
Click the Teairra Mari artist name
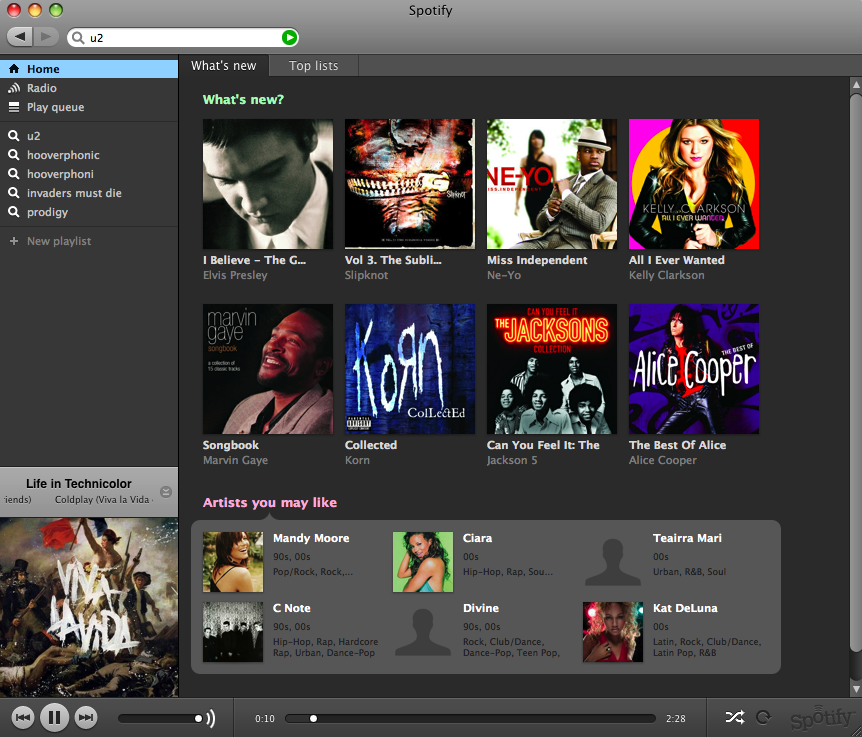[x=687, y=538]
